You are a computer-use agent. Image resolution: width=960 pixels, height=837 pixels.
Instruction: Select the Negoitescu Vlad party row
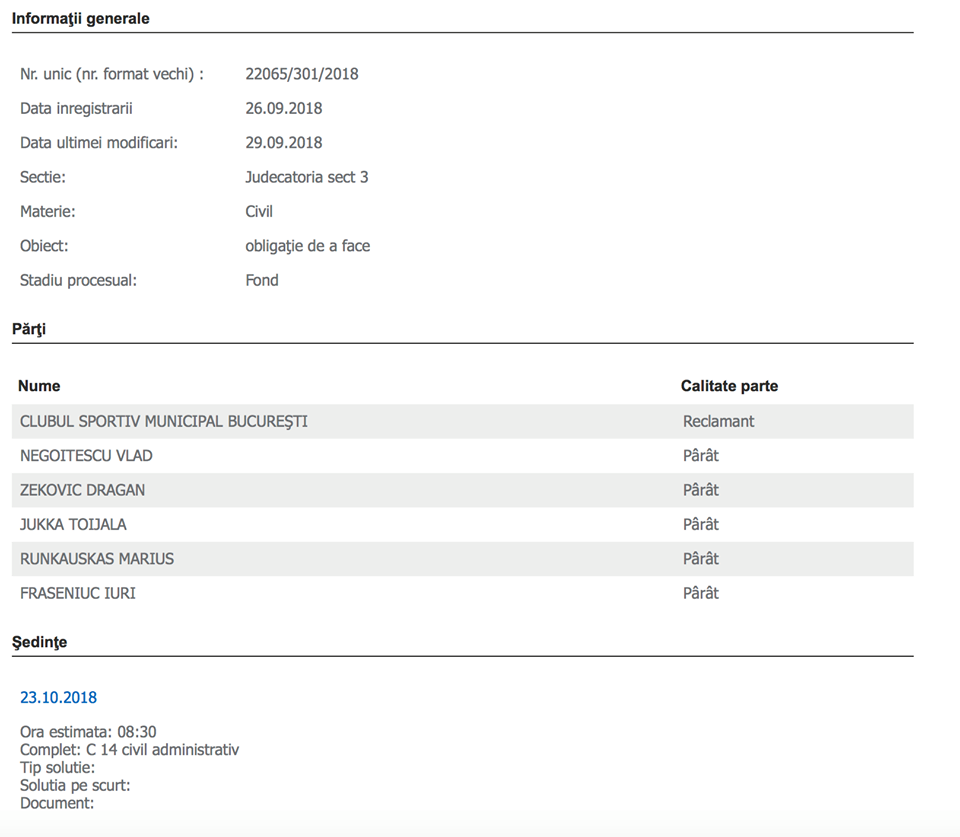86,456
